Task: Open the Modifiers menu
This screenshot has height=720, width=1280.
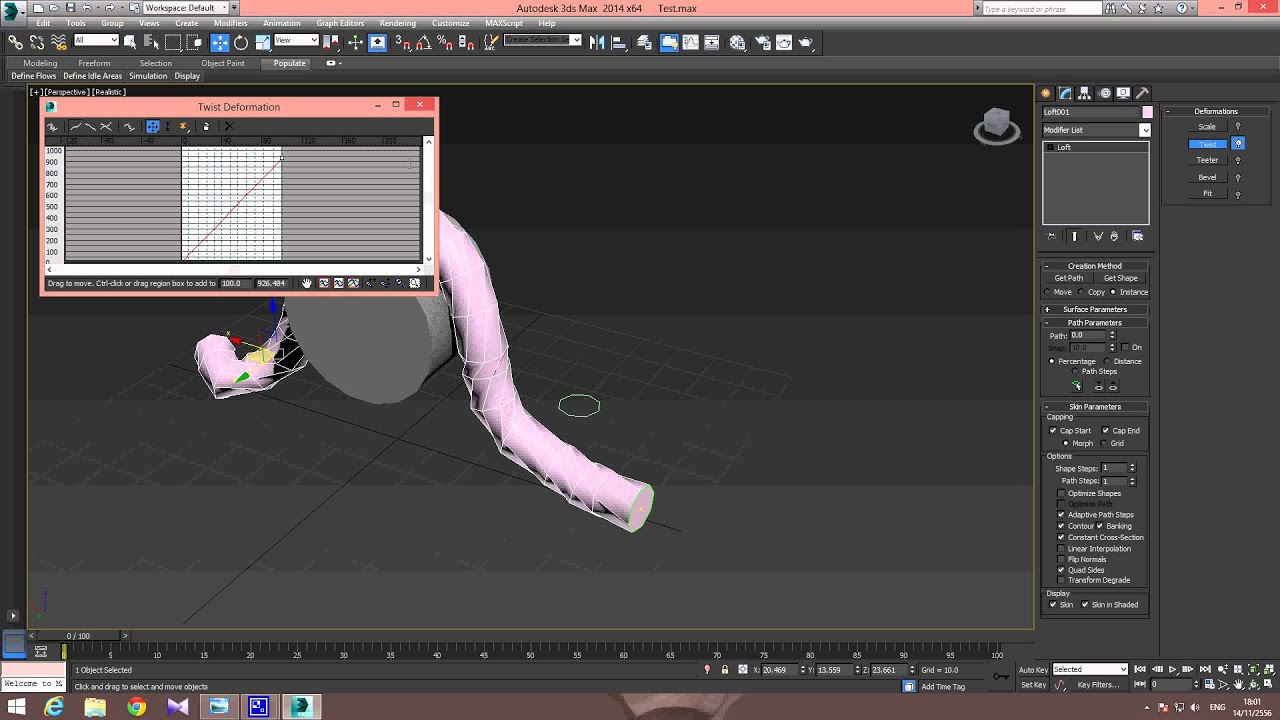Action: click(230, 23)
